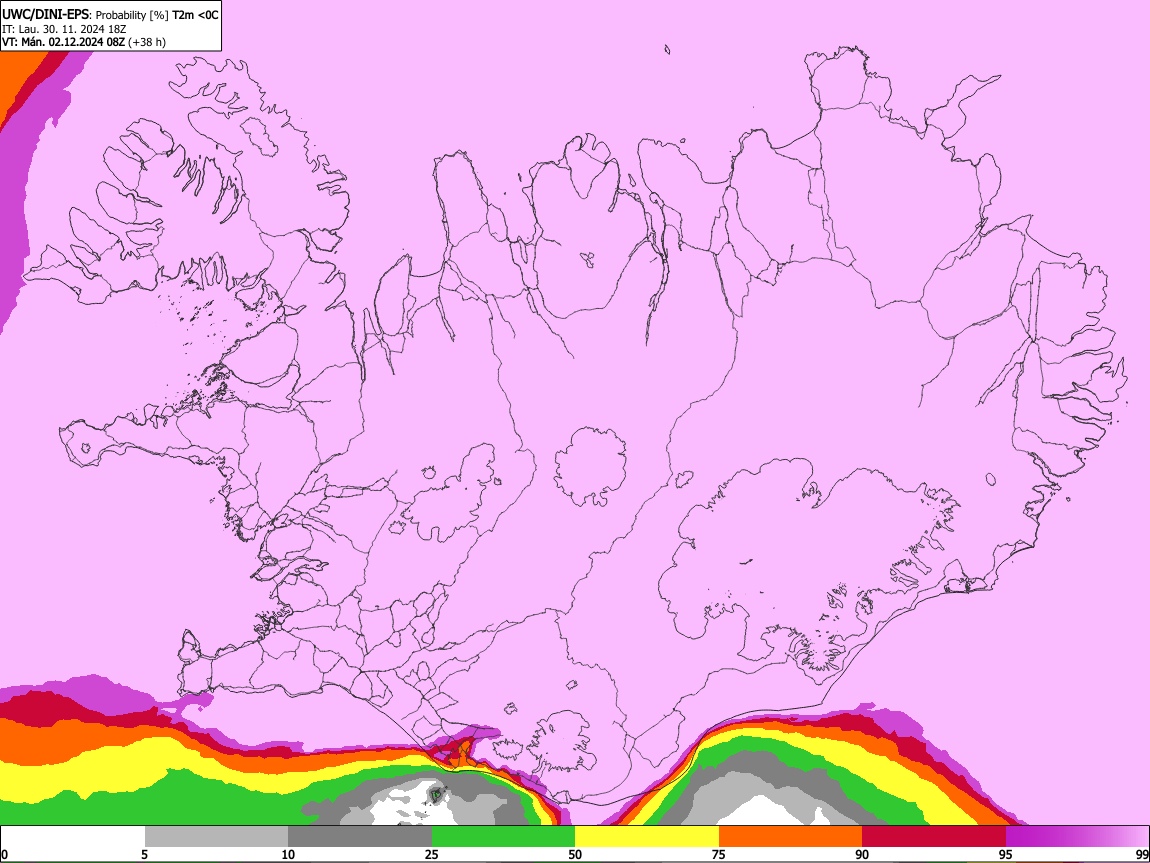Click the 'Probability [%] T2m <0C' label

pyautogui.click(x=157, y=15)
